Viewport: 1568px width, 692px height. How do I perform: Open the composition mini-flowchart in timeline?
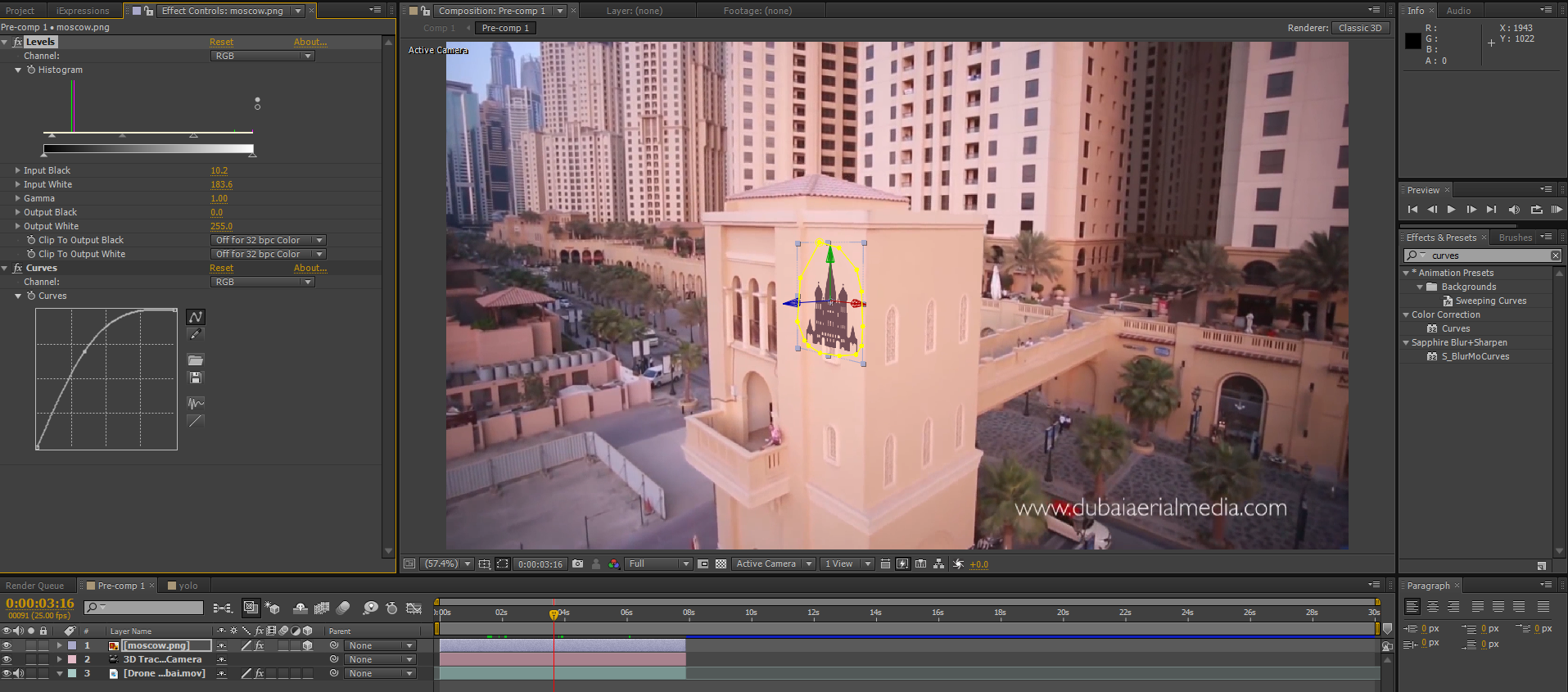222,608
